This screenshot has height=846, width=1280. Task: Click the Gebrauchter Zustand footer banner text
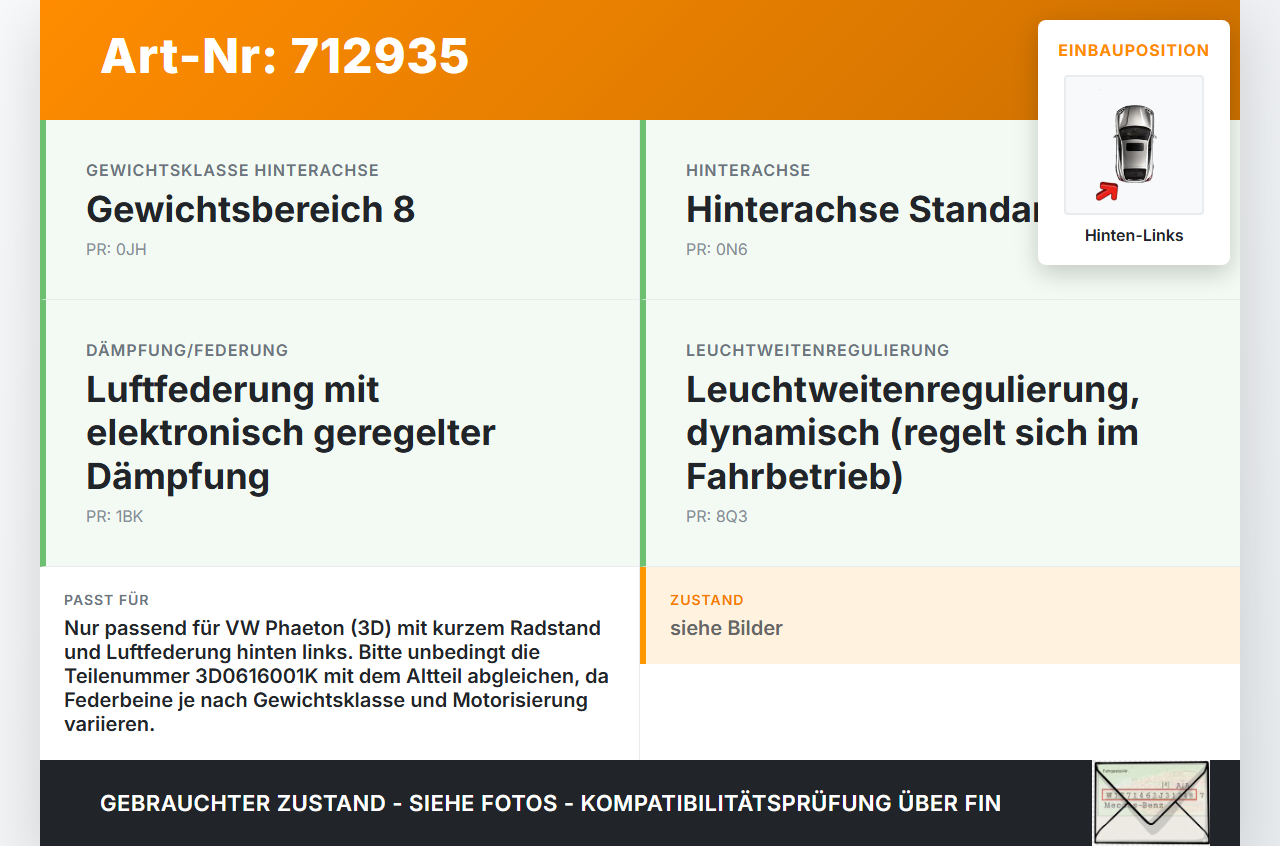tap(550, 803)
